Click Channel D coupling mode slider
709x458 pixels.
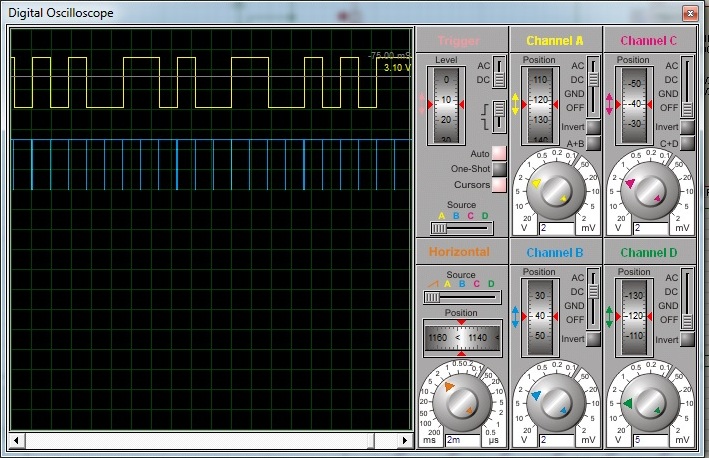[x=687, y=298]
